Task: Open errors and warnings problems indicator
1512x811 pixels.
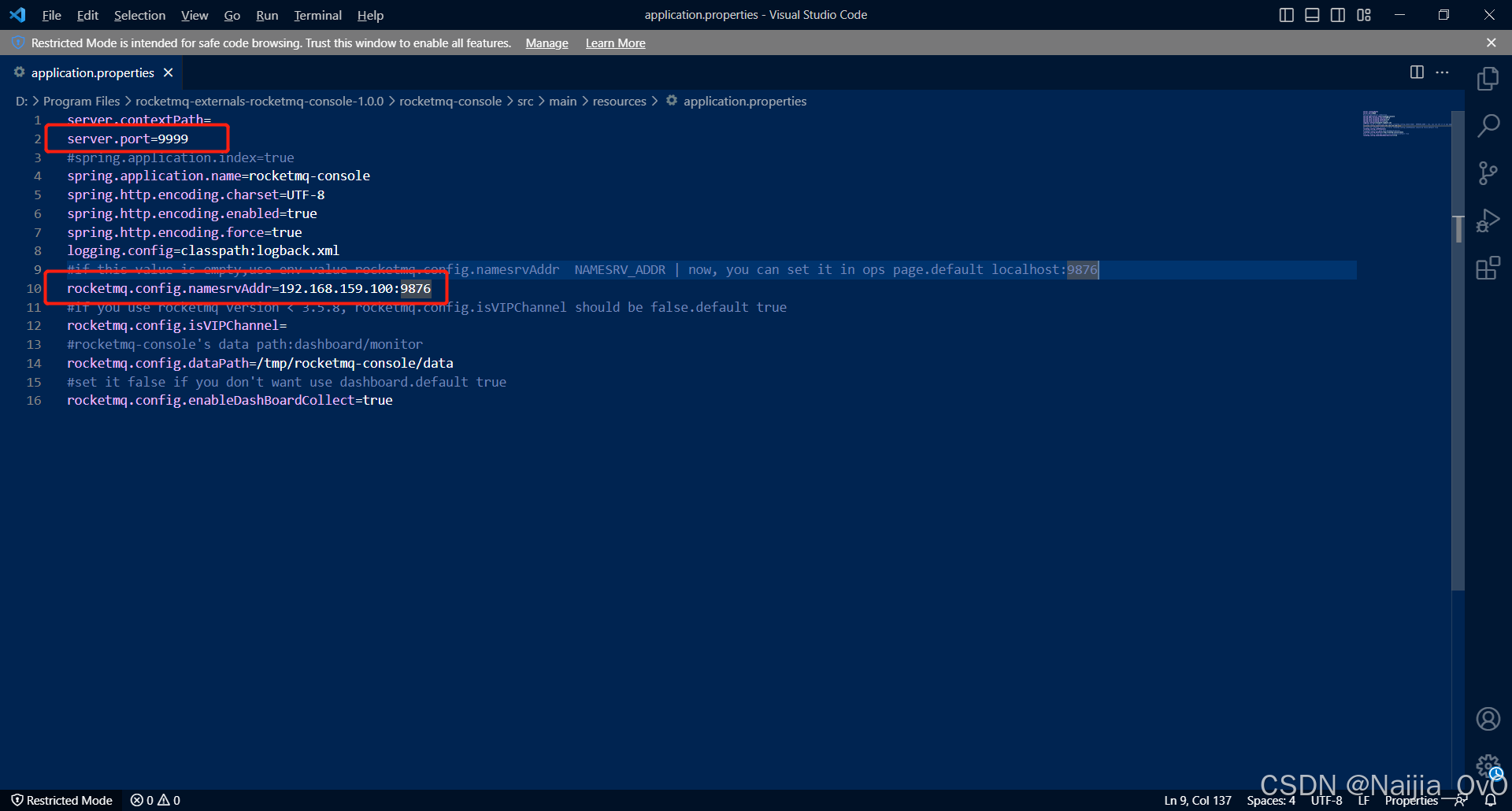Action: pos(155,800)
